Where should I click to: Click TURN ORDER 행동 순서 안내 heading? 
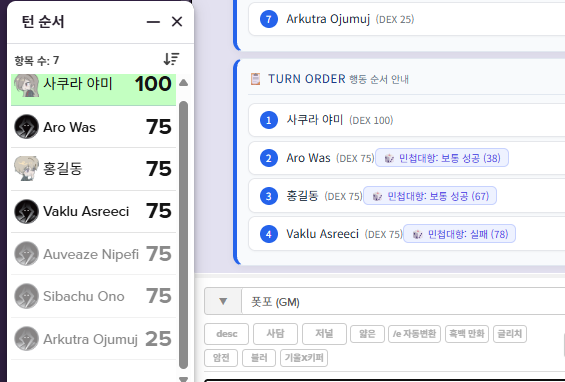click(x=338, y=79)
